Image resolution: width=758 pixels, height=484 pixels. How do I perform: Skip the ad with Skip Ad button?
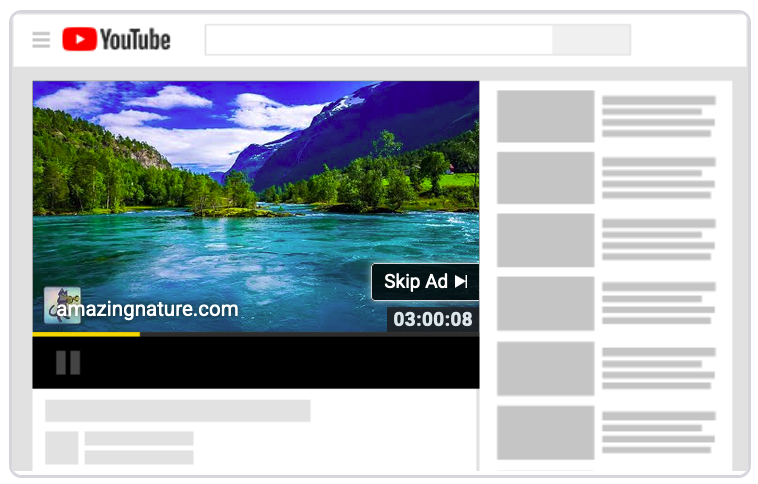tap(425, 282)
